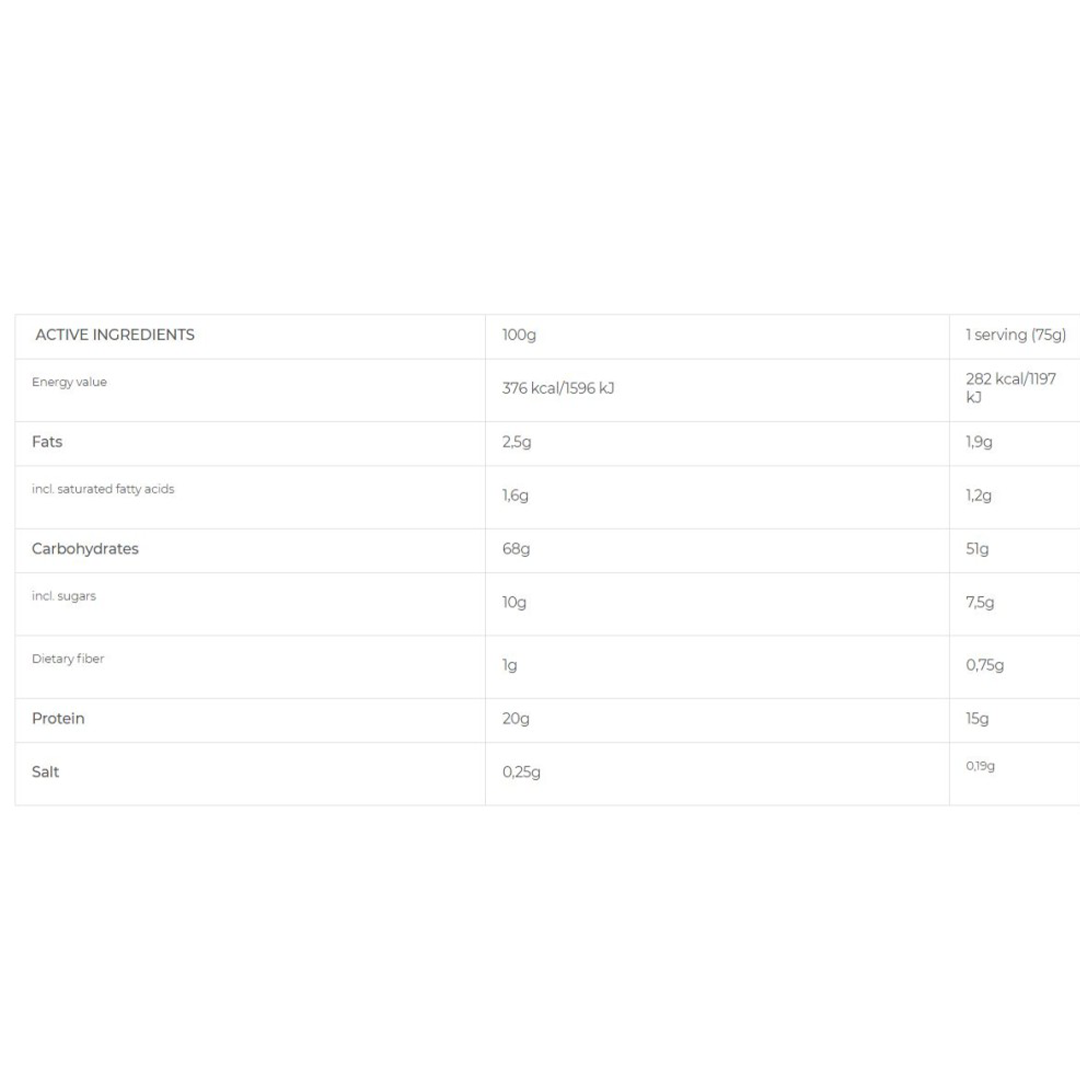This screenshot has width=1080, height=1080.
Task: Click the Carbohydrates row label
Action: pos(85,549)
